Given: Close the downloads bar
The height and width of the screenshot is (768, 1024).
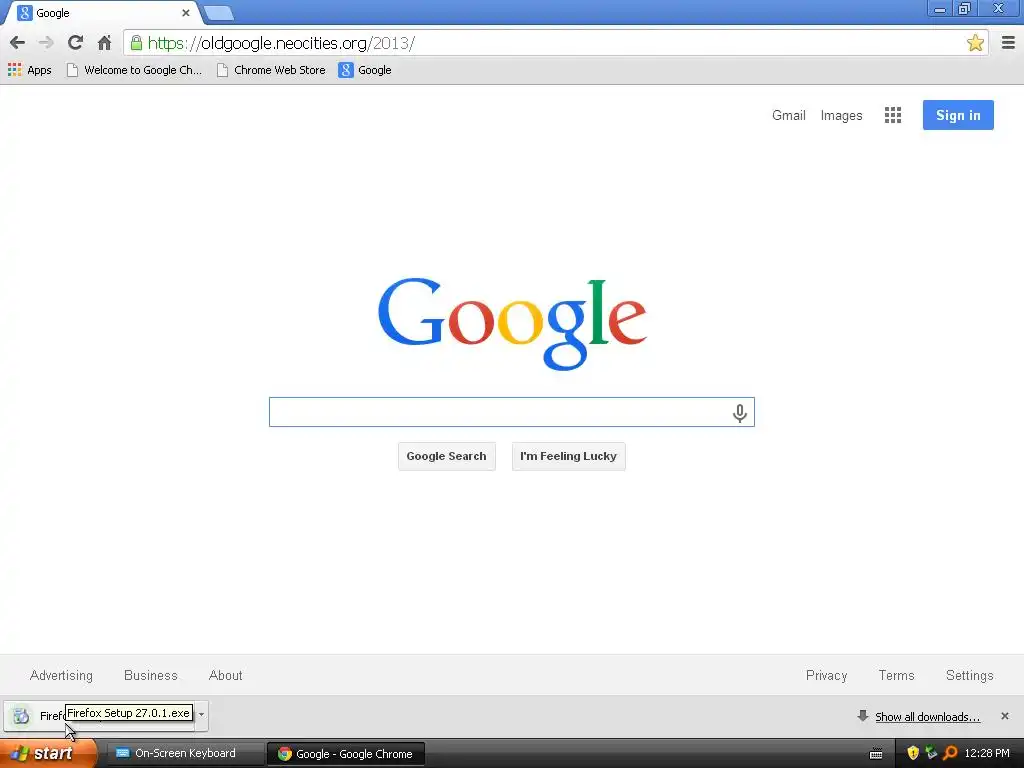Looking at the screenshot, I should tap(1004, 716).
